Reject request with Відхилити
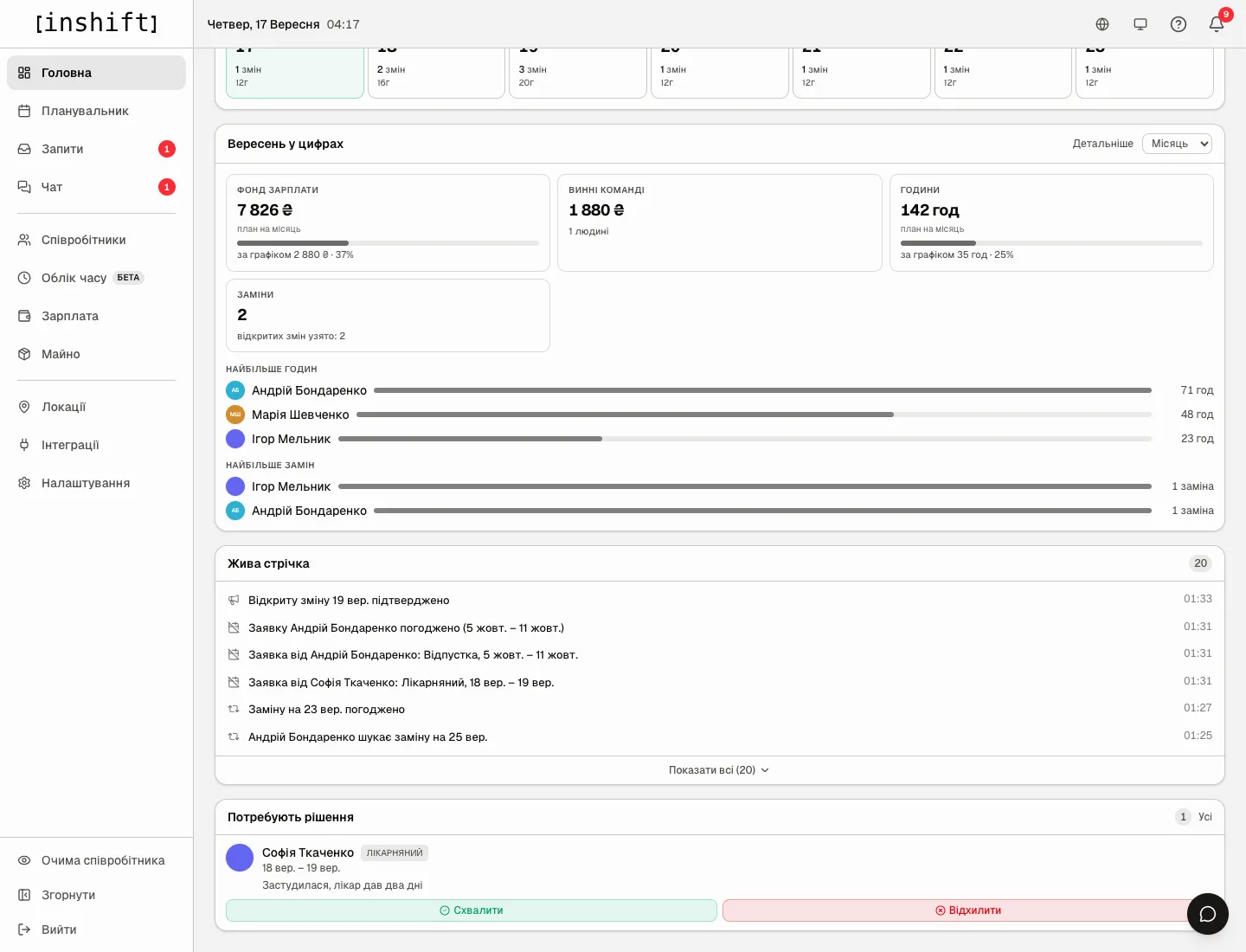 coord(968,910)
